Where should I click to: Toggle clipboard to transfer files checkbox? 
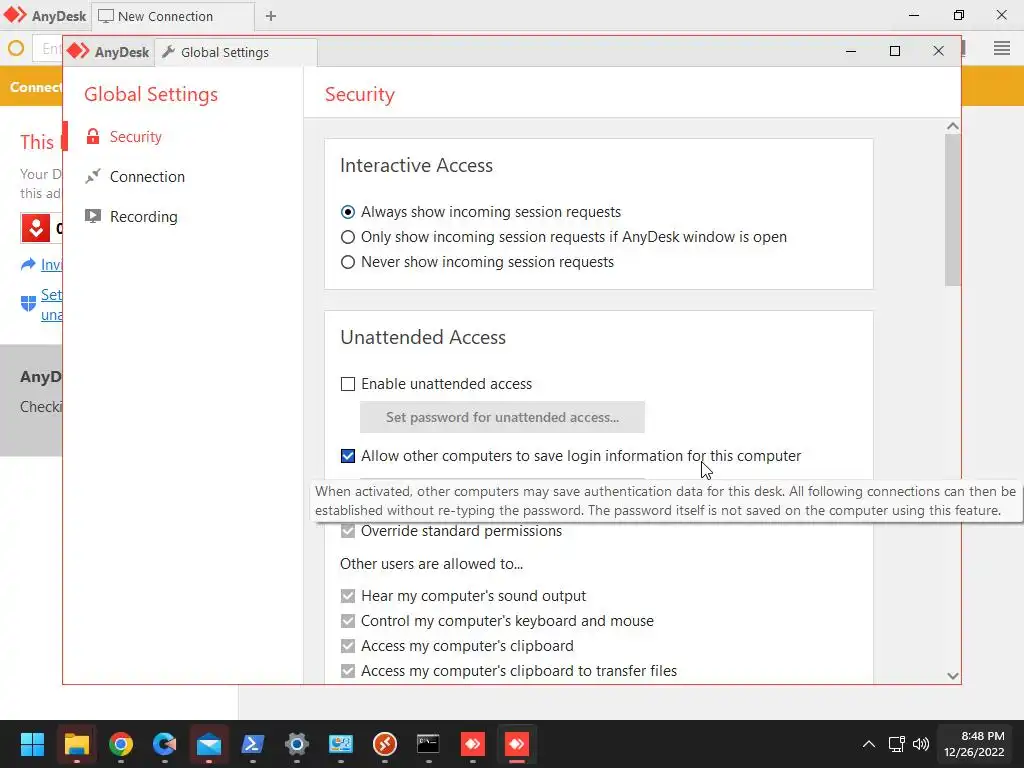[x=348, y=671]
